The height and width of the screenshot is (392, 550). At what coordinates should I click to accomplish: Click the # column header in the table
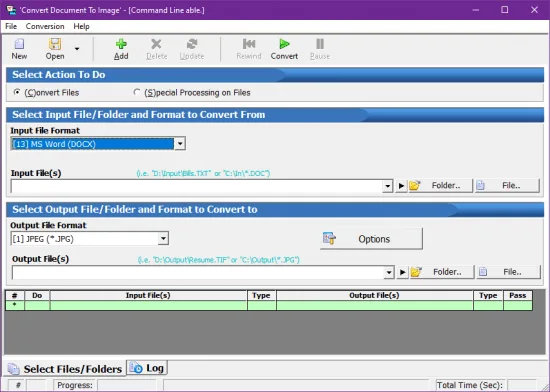tap(15, 295)
